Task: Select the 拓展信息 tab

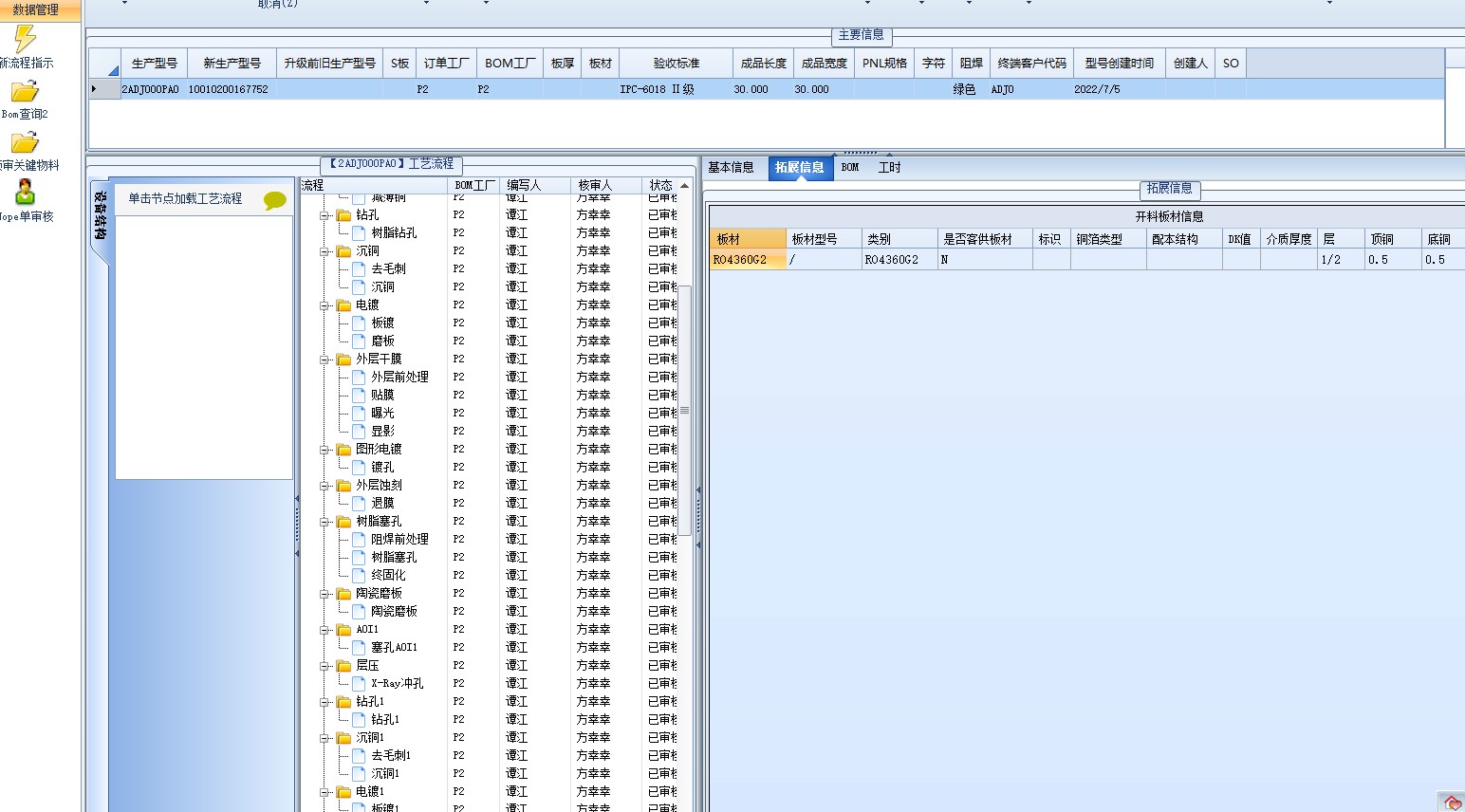Action: 800,168
